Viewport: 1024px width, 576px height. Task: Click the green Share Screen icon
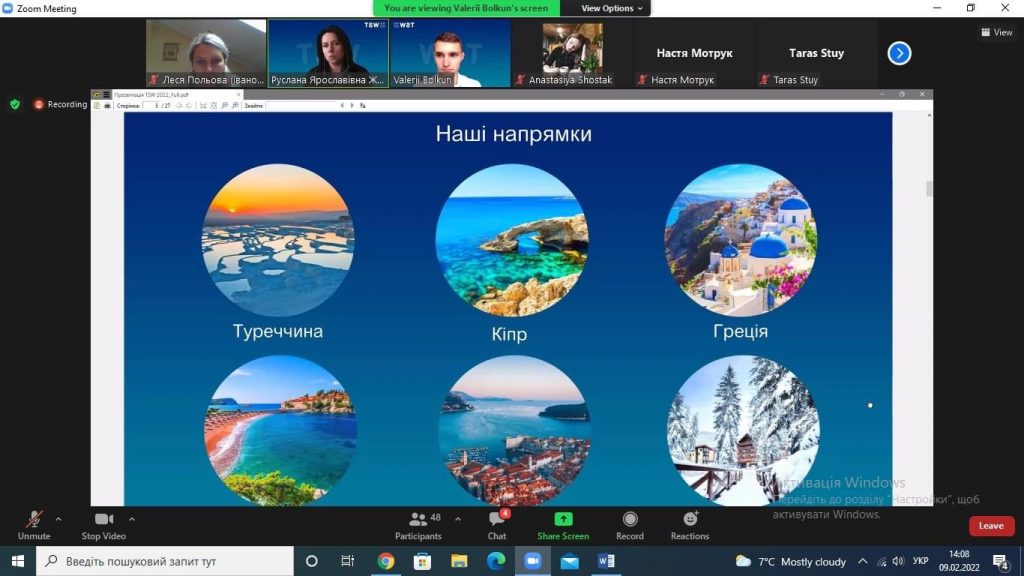(563, 519)
